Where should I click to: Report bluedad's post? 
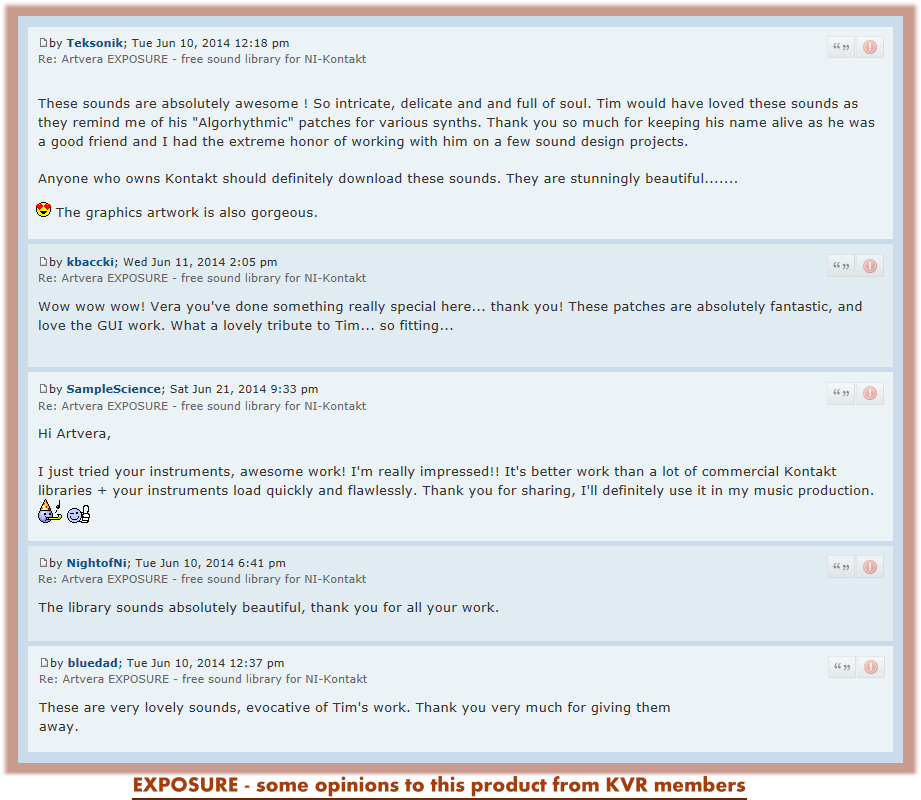click(x=871, y=667)
